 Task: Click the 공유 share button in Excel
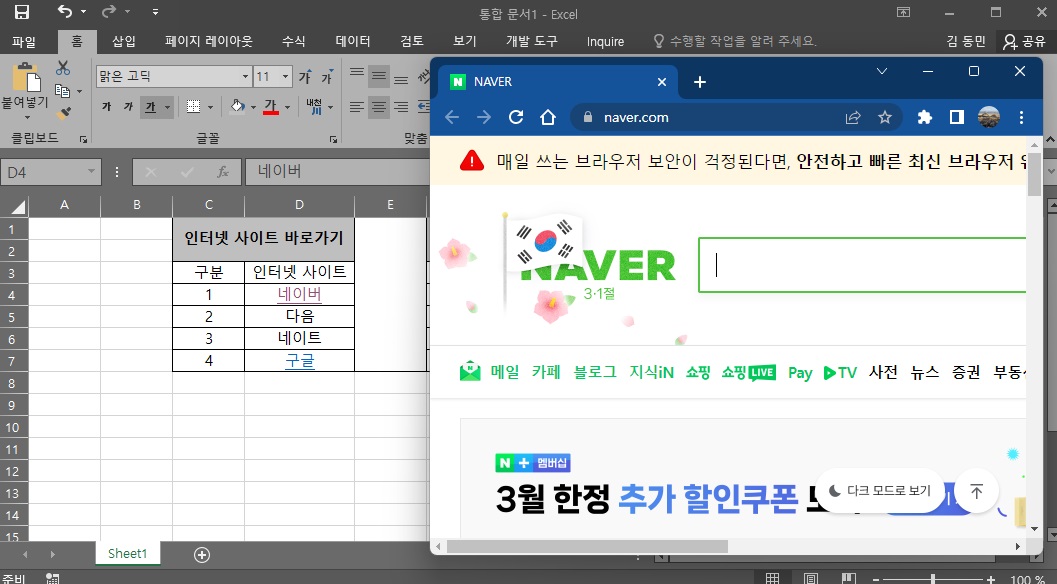tap(1024, 42)
